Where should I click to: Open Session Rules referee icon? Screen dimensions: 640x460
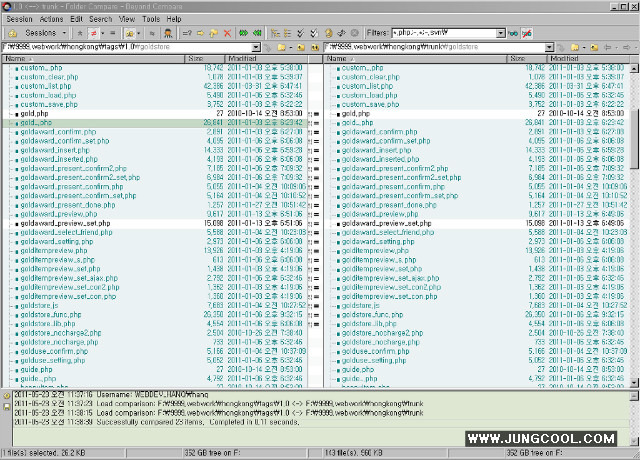(168, 33)
